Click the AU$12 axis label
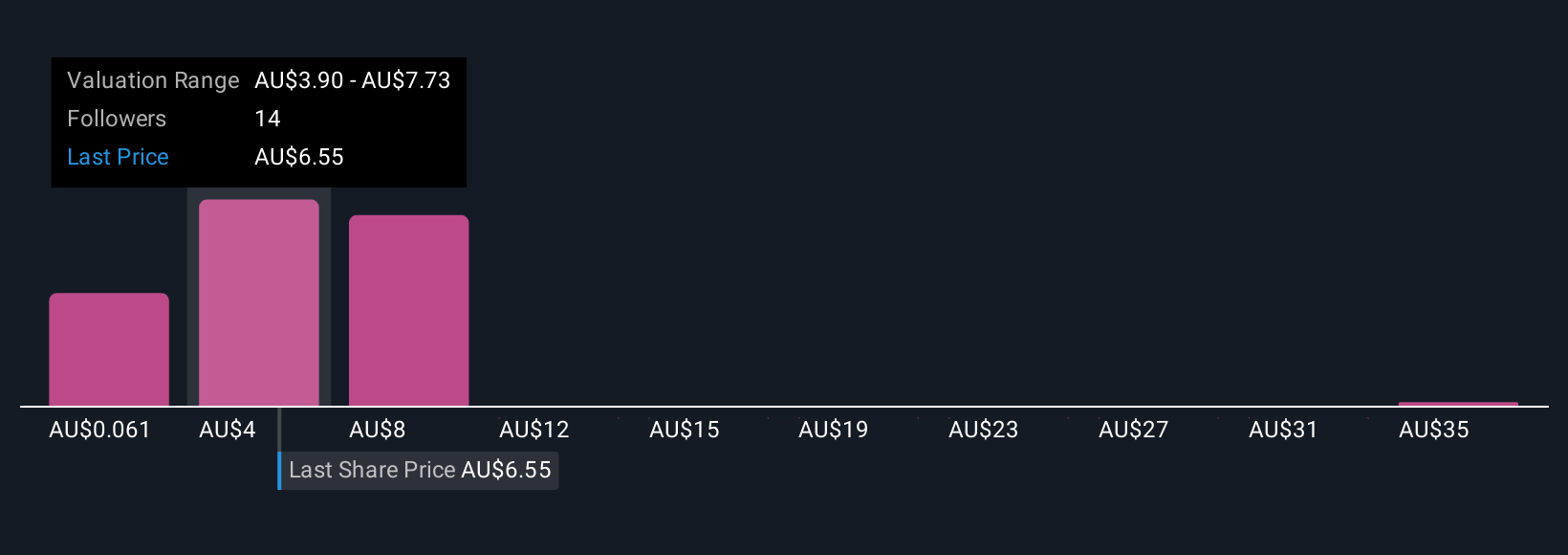Image resolution: width=1568 pixels, height=555 pixels. pyautogui.click(x=534, y=430)
